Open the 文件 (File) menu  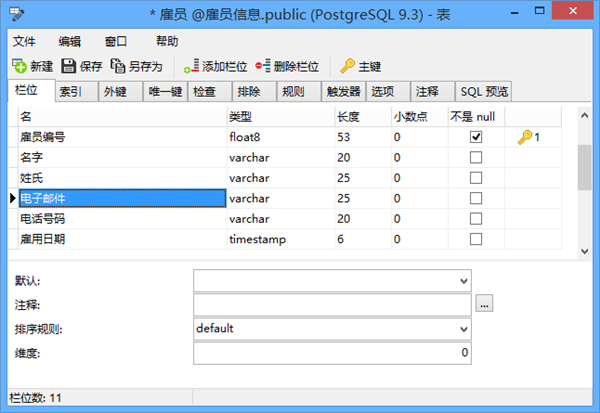(24, 41)
